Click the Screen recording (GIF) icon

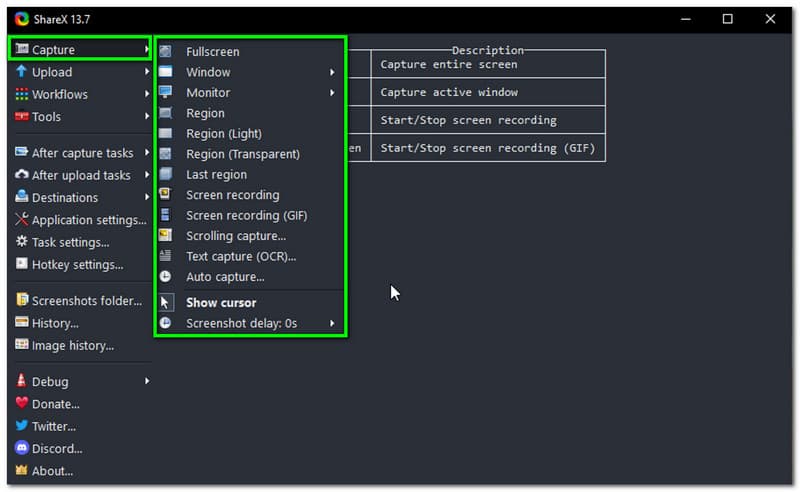pyautogui.click(x=165, y=215)
